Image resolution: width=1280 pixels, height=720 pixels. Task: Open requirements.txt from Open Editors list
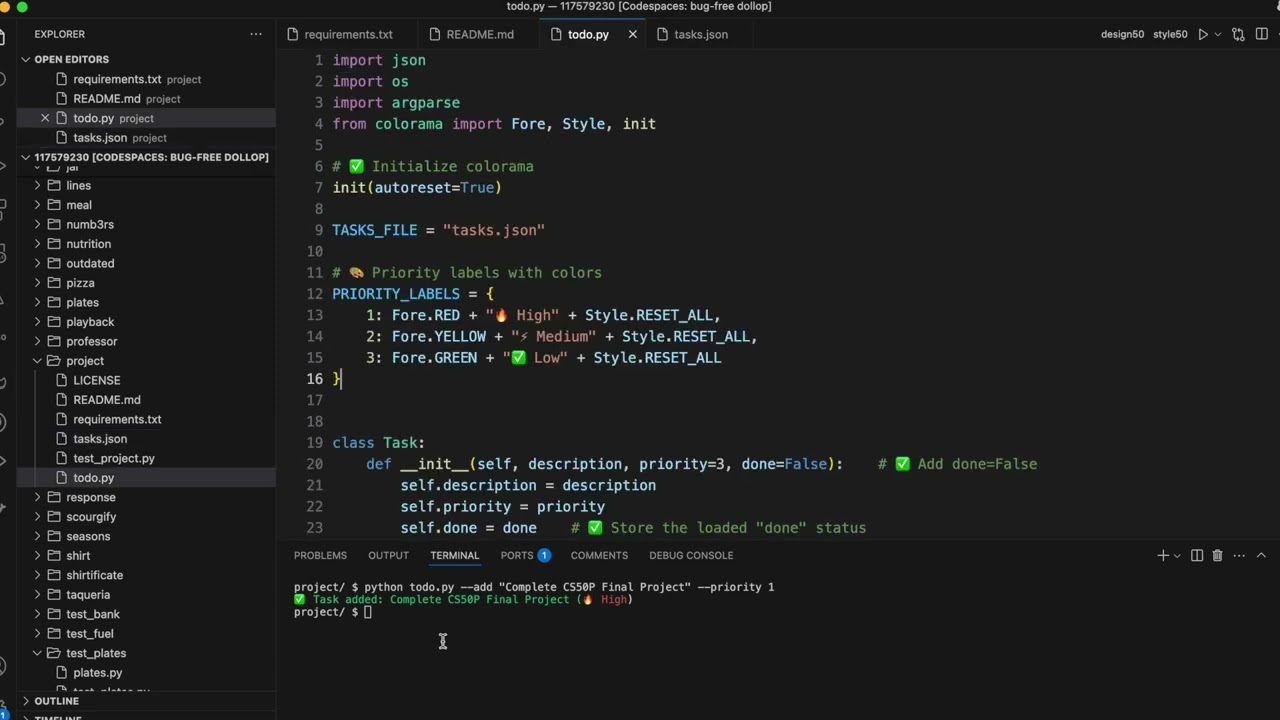coord(117,79)
